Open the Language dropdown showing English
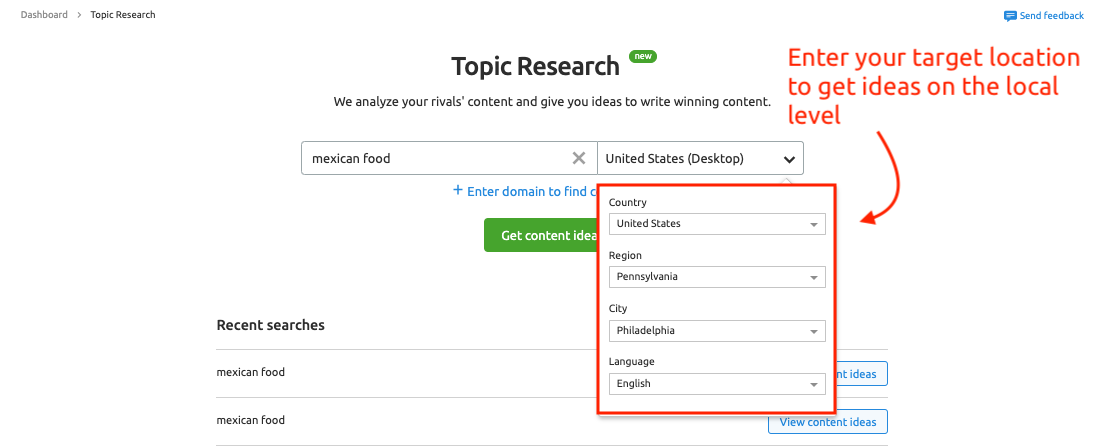This screenshot has width=1104, height=447. 717,384
